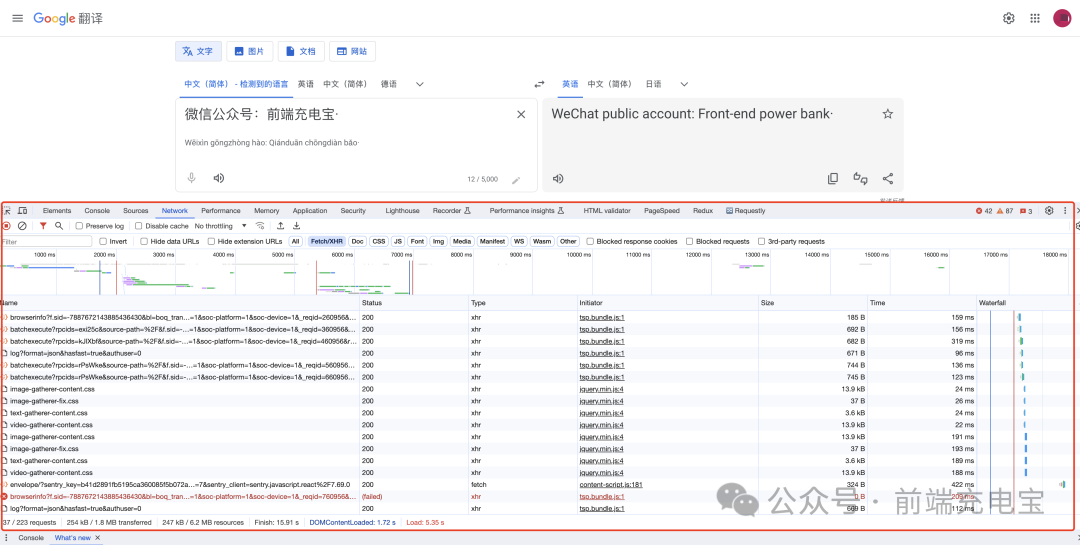Copy the translation with the copy icon
Viewport: 1080px width, 545px height.
point(832,179)
